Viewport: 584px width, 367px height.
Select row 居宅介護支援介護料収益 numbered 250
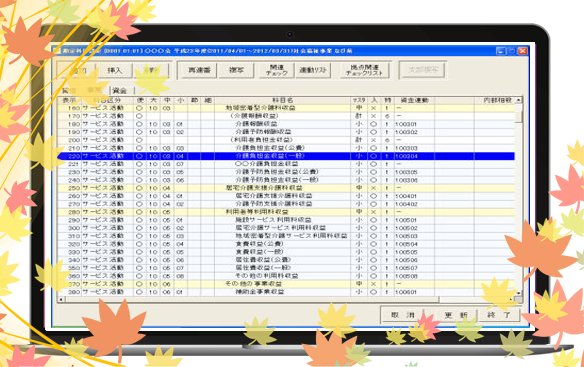pos(286,188)
